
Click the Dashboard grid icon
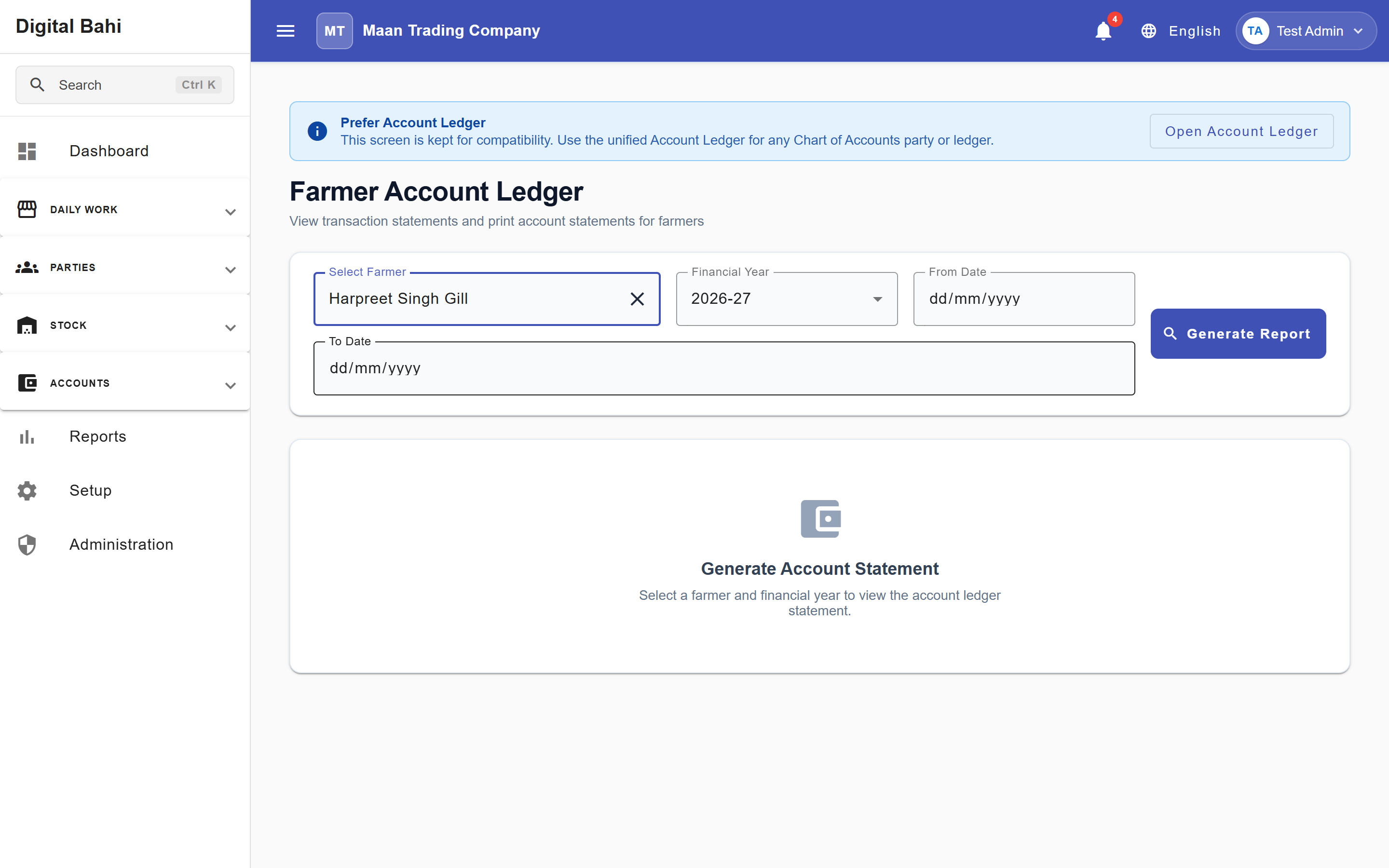pyautogui.click(x=27, y=151)
